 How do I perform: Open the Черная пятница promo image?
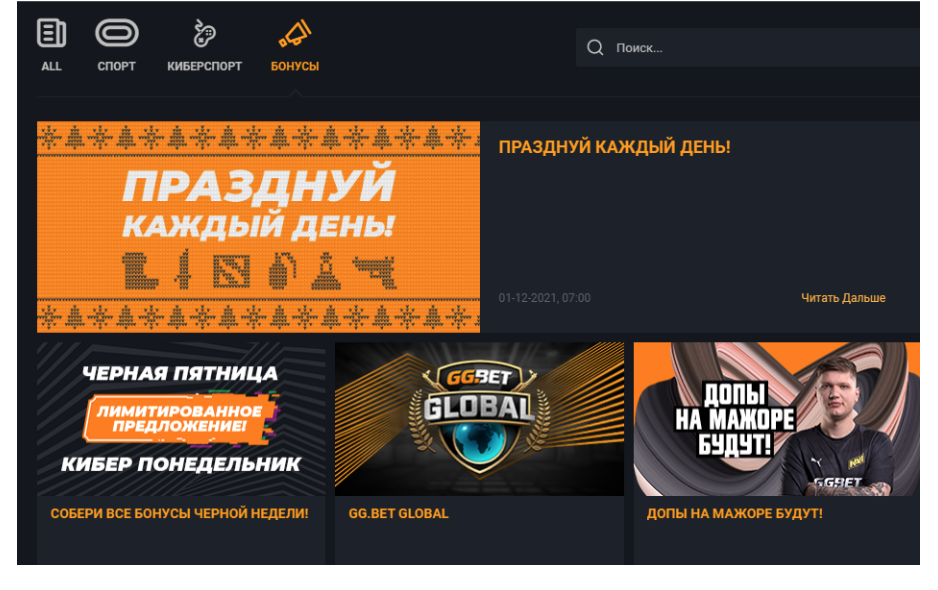[x=181, y=419]
